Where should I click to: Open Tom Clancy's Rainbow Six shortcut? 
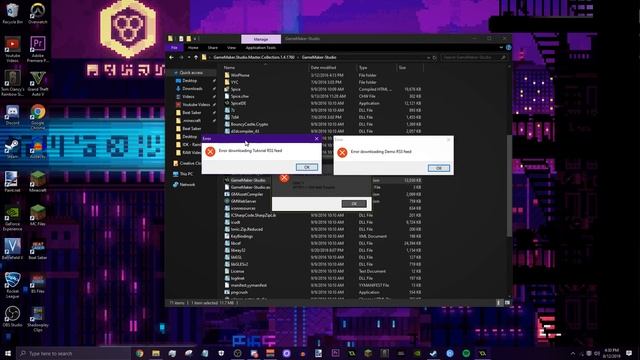pyautogui.click(x=12, y=83)
